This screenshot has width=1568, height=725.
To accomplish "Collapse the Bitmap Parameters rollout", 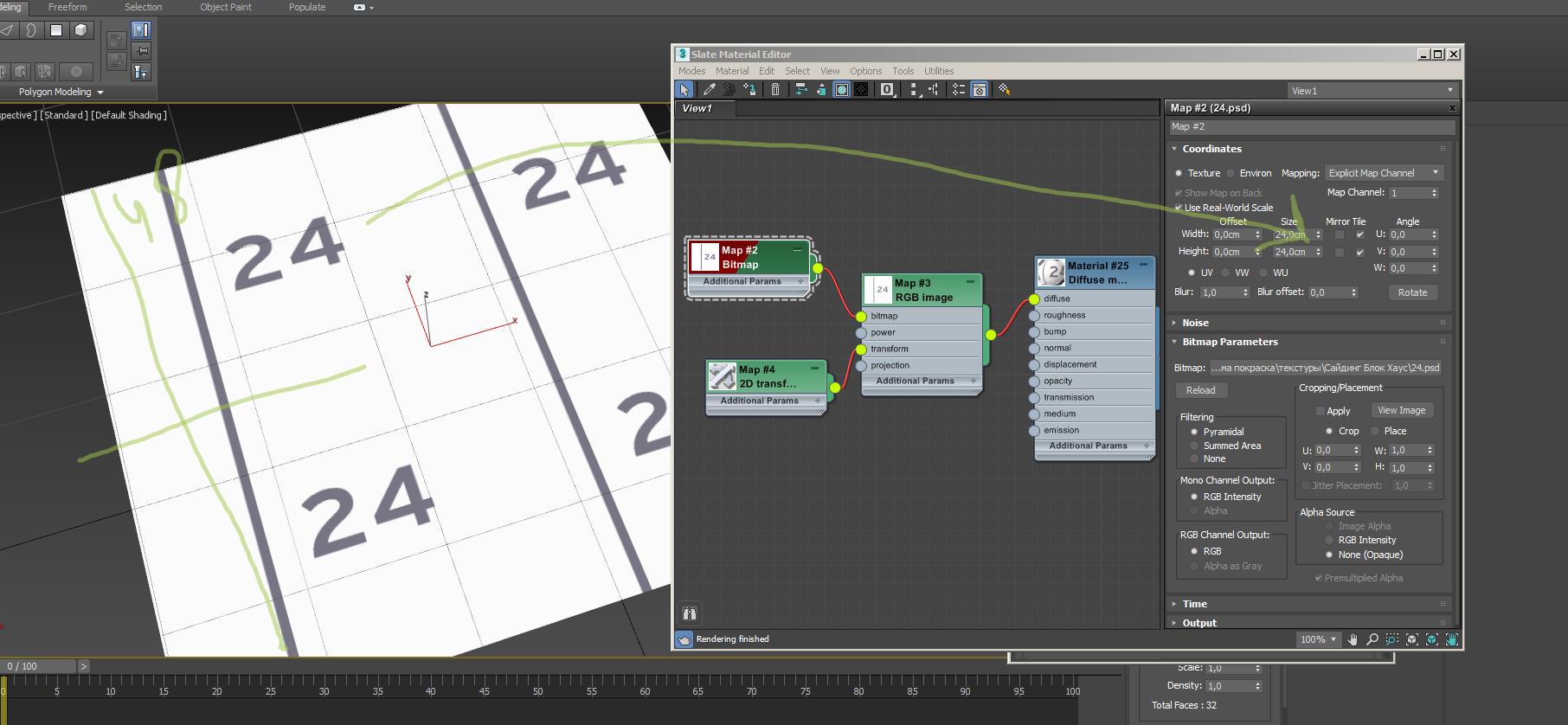I will coord(1230,342).
